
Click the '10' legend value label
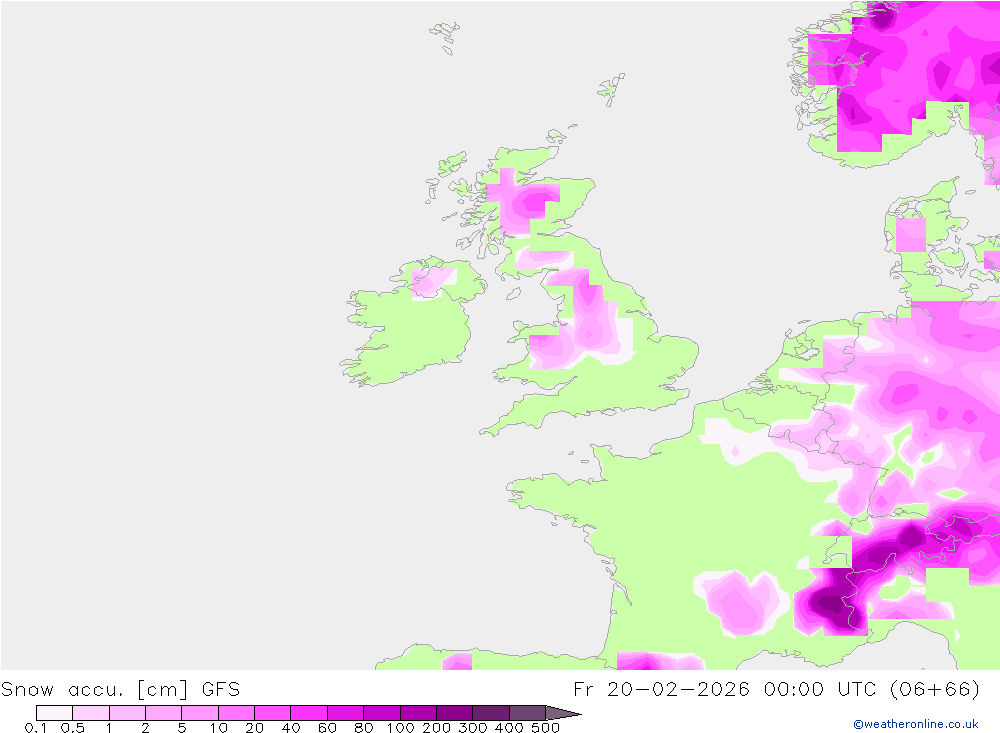click(x=218, y=728)
